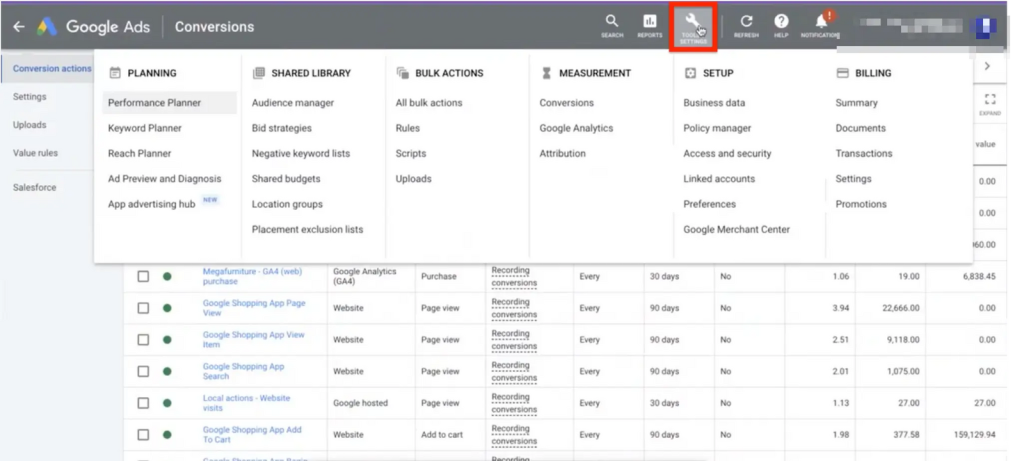Image resolution: width=1024 pixels, height=461 pixels.
Task: Click the 159,129.94 value cell
Action: (968, 434)
